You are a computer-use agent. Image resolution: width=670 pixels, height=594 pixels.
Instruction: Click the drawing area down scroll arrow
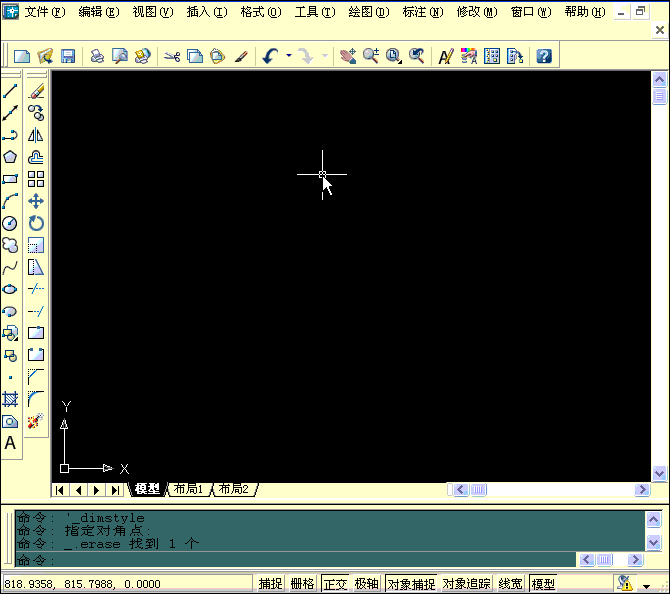pos(659,473)
